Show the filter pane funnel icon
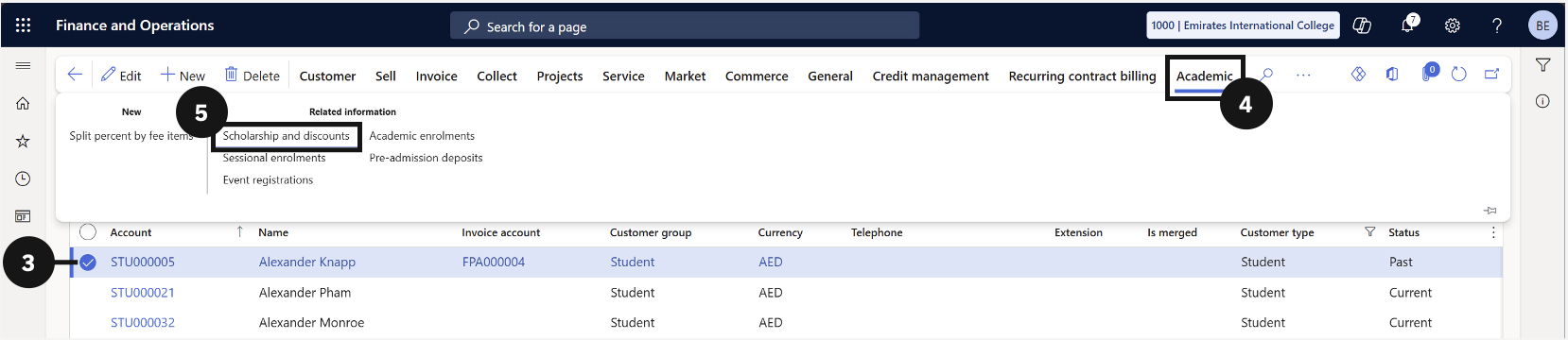 (1542, 65)
